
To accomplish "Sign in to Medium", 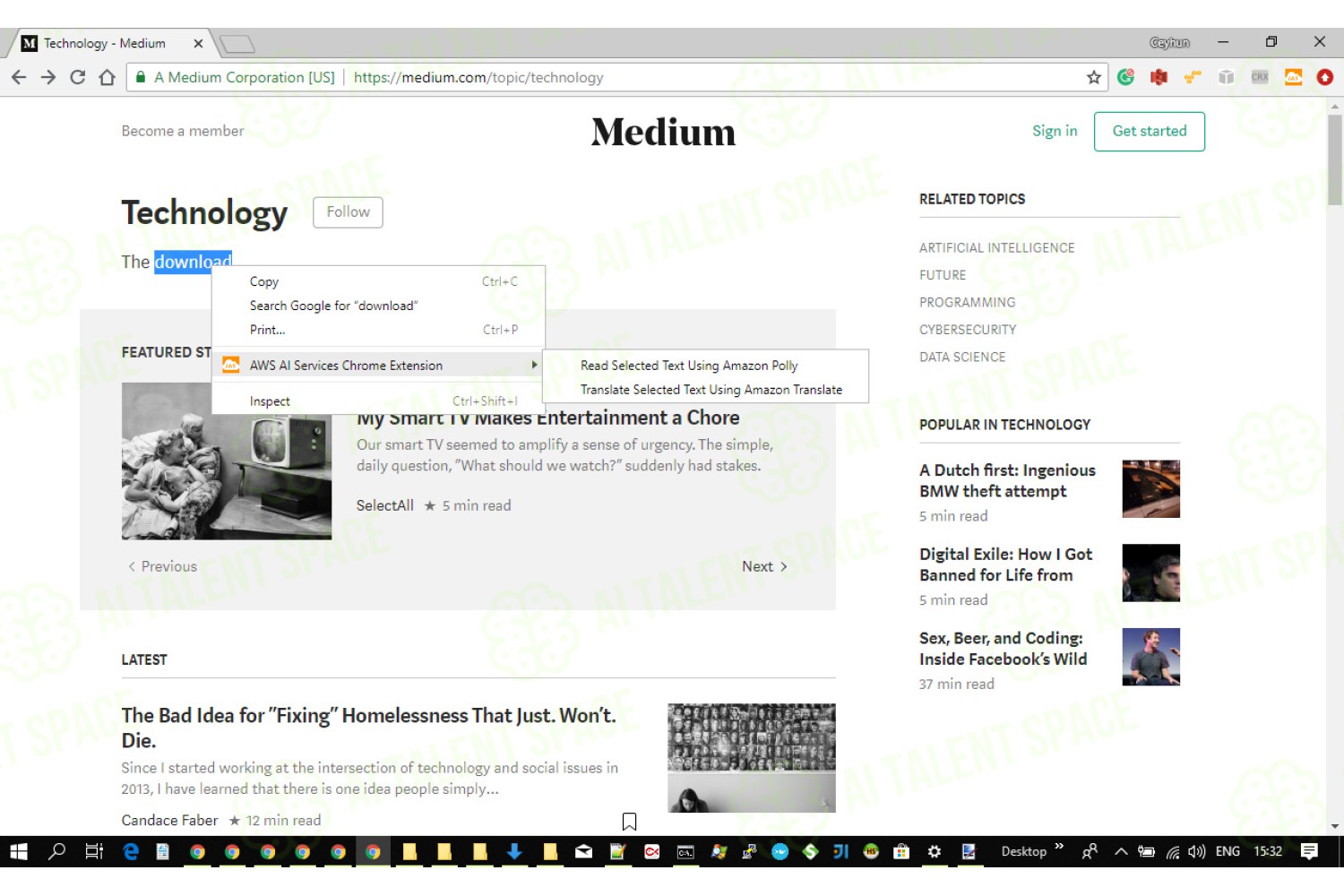I will click(1055, 131).
